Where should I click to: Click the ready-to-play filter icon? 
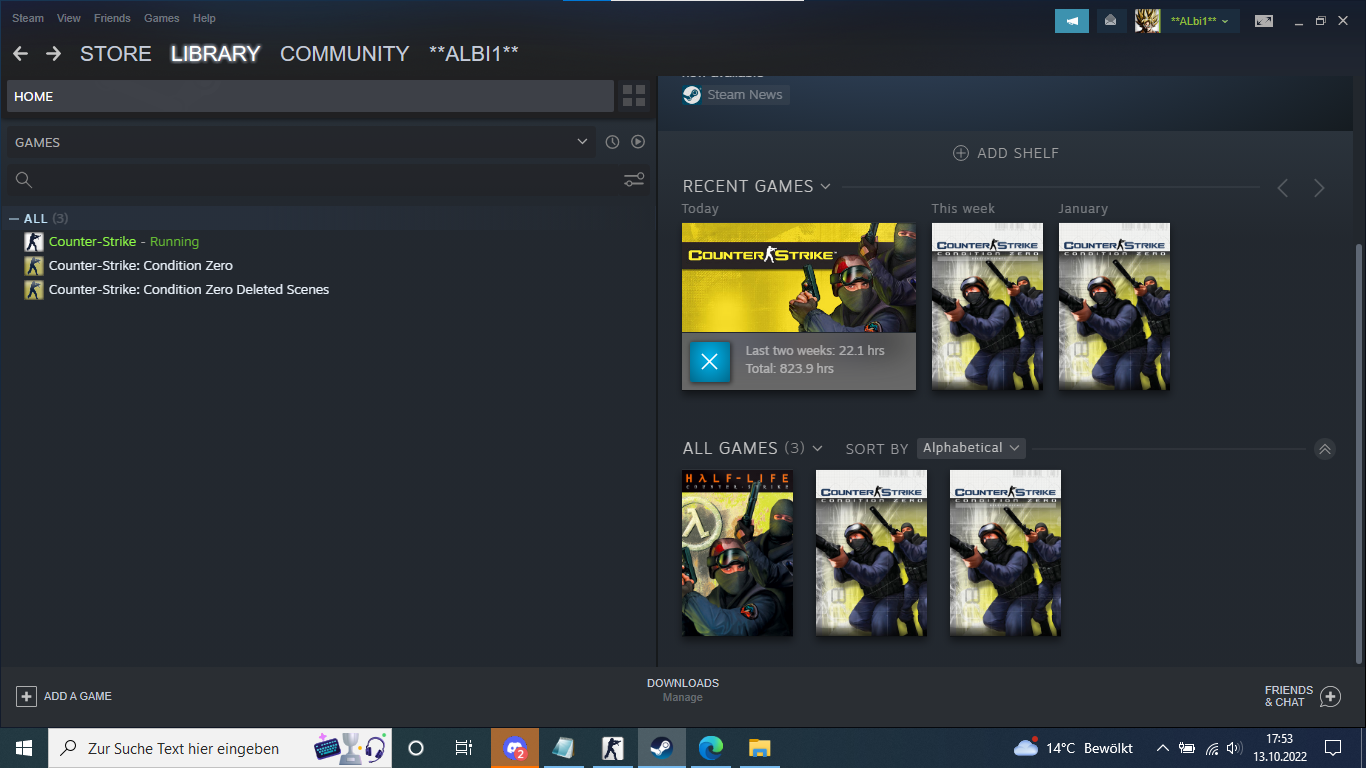click(x=638, y=142)
